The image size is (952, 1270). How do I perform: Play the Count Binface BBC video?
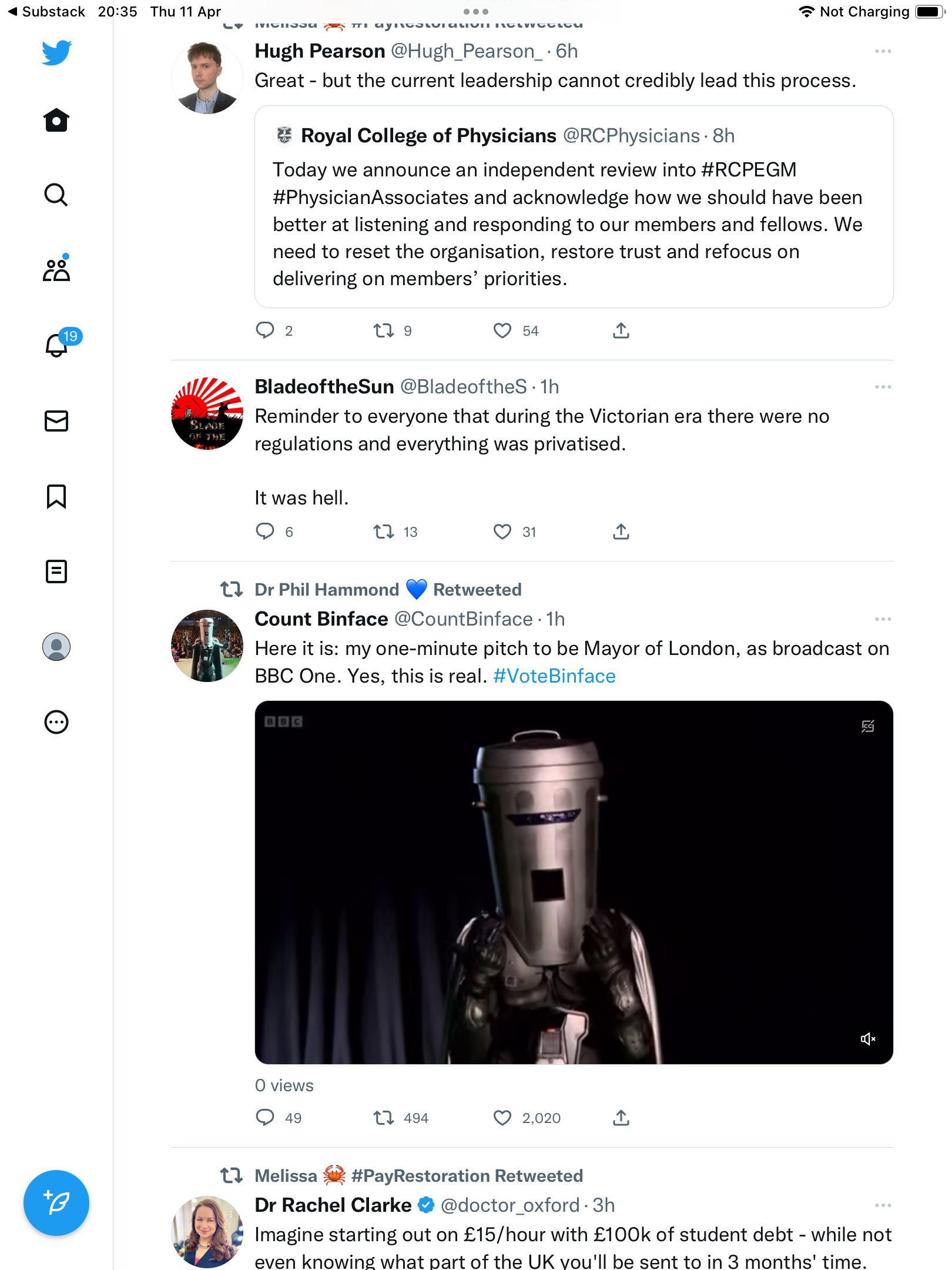point(574,882)
